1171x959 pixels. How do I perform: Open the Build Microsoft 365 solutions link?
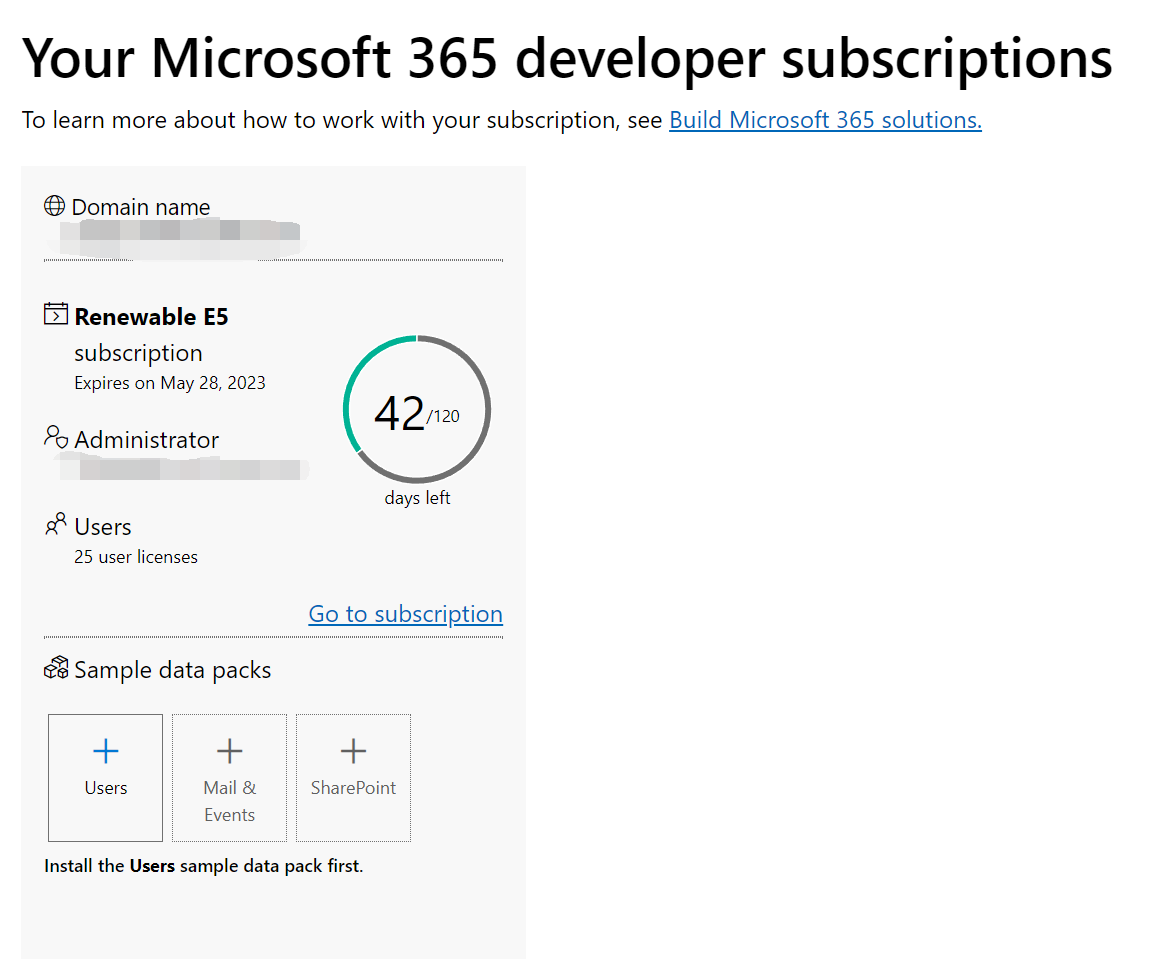coord(825,120)
